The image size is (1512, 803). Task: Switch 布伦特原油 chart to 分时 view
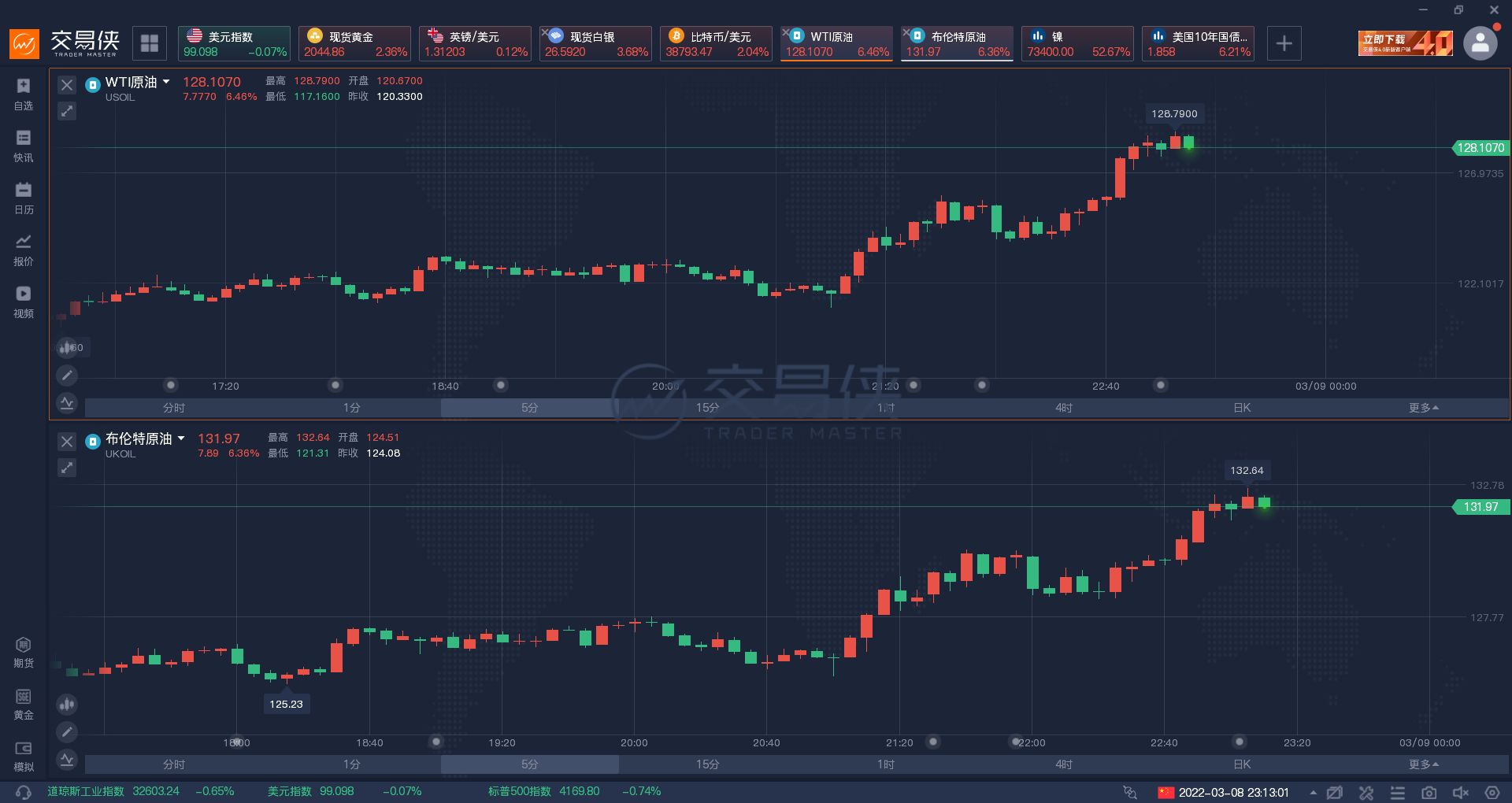click(174, 764)
